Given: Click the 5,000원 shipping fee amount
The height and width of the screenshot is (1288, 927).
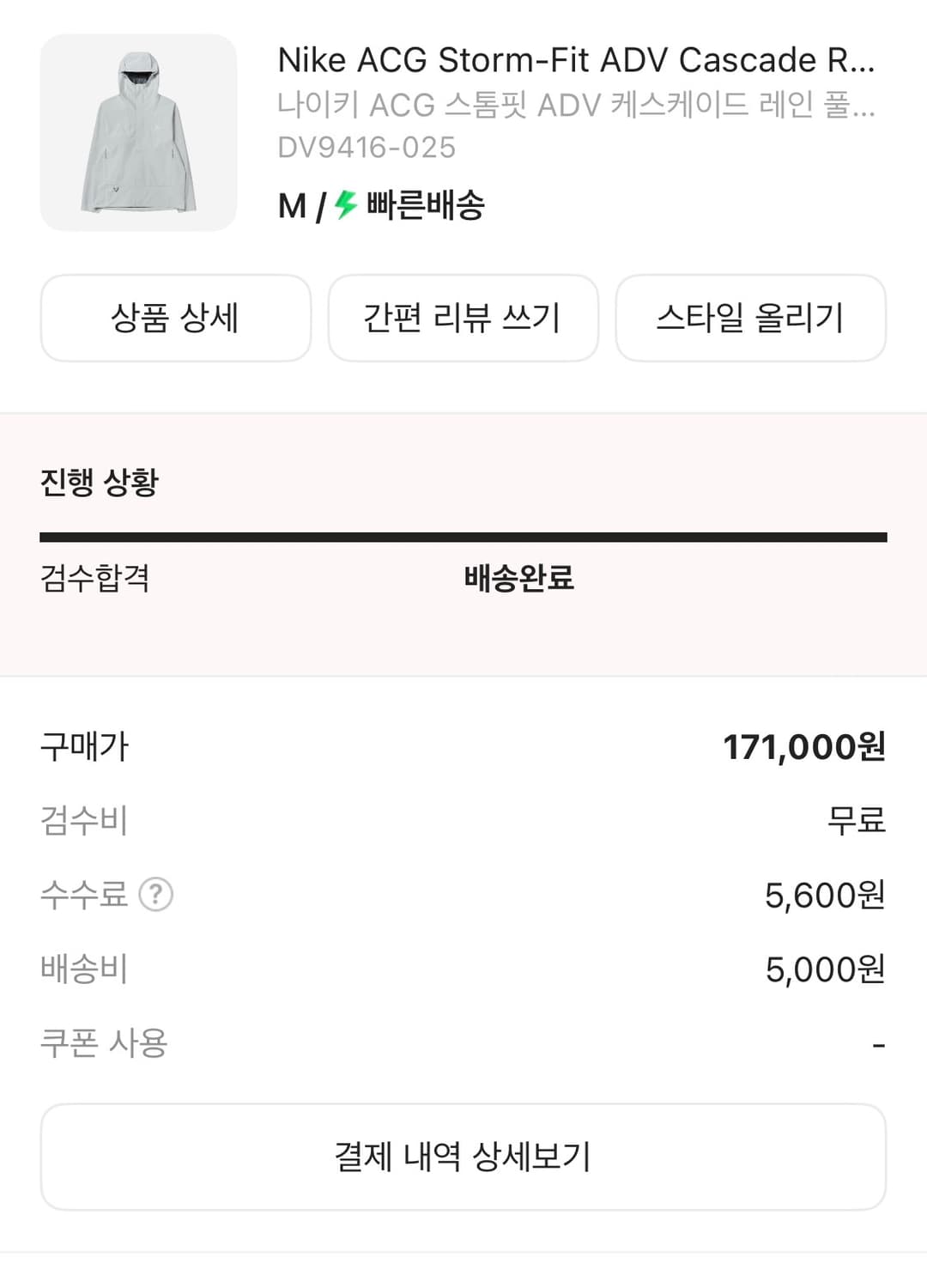Looking at the screenshot, I should point(825,969).
